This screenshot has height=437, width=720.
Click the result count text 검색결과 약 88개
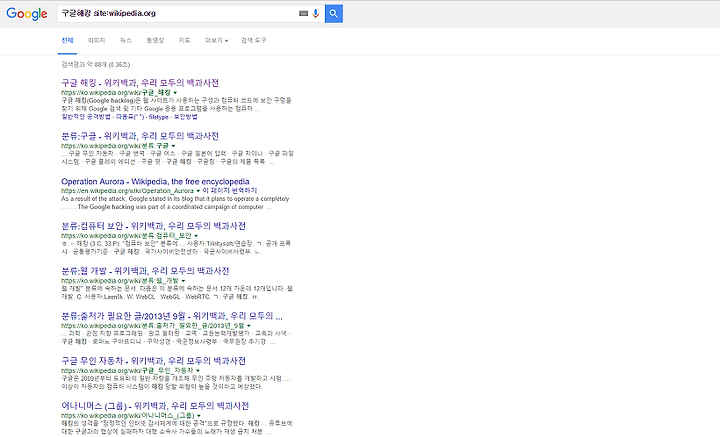point(96,65)
